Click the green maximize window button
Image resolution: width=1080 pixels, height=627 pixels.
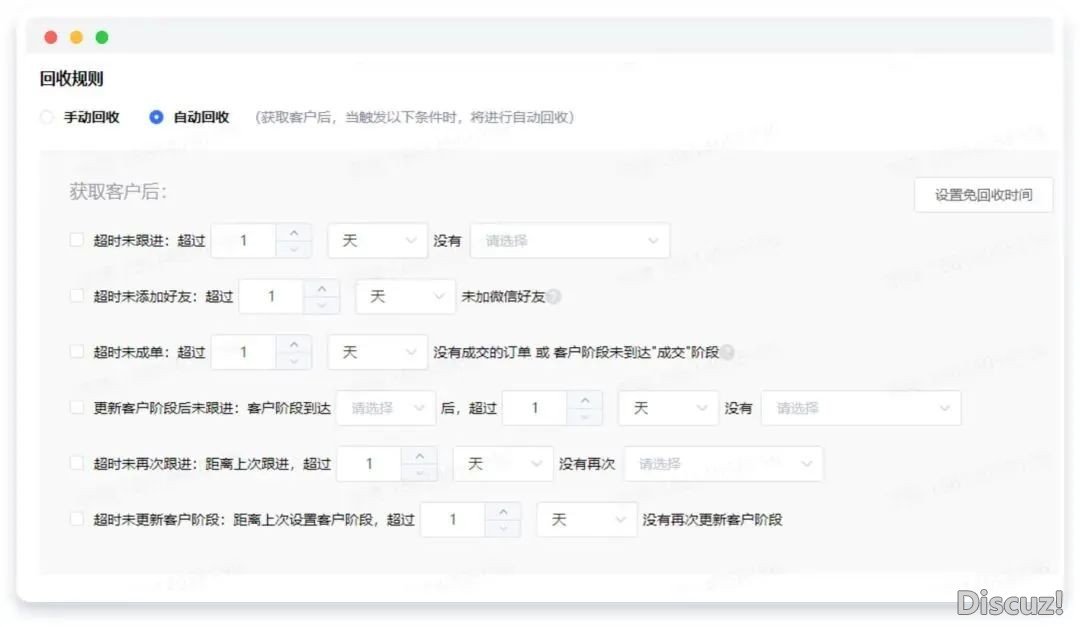pos(102,37)
